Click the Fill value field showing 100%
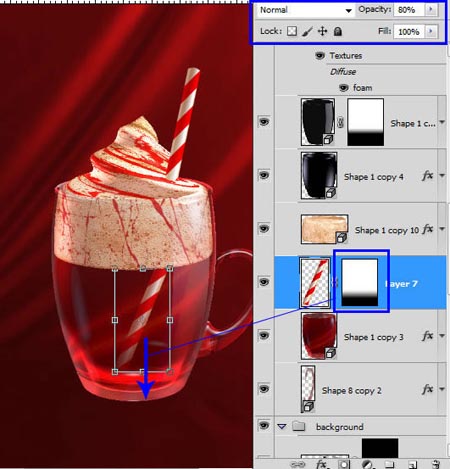Screen dimensions: 450x469 [x=409, y=32]
